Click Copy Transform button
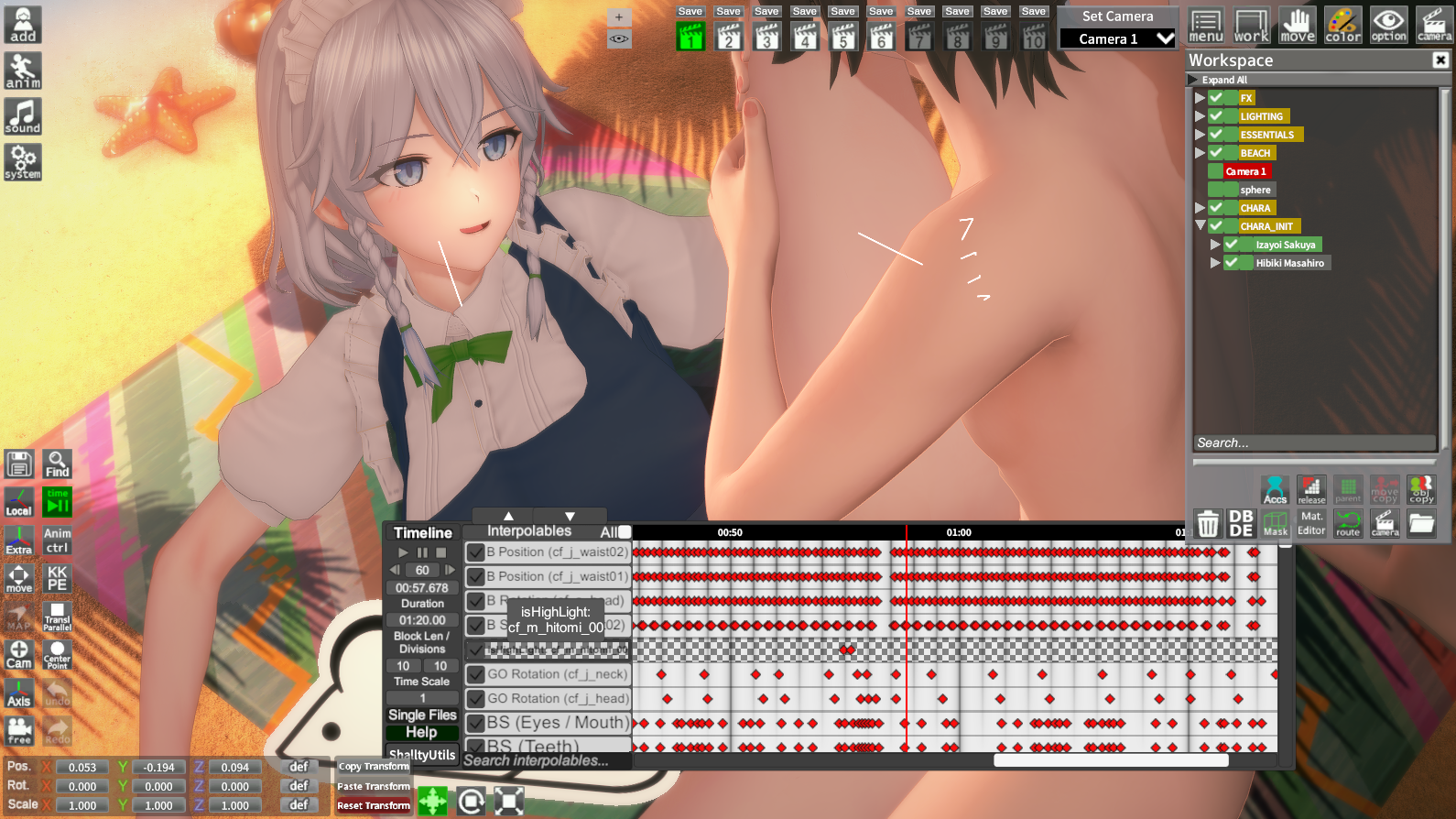The image size is (1456, 819). 374,767
